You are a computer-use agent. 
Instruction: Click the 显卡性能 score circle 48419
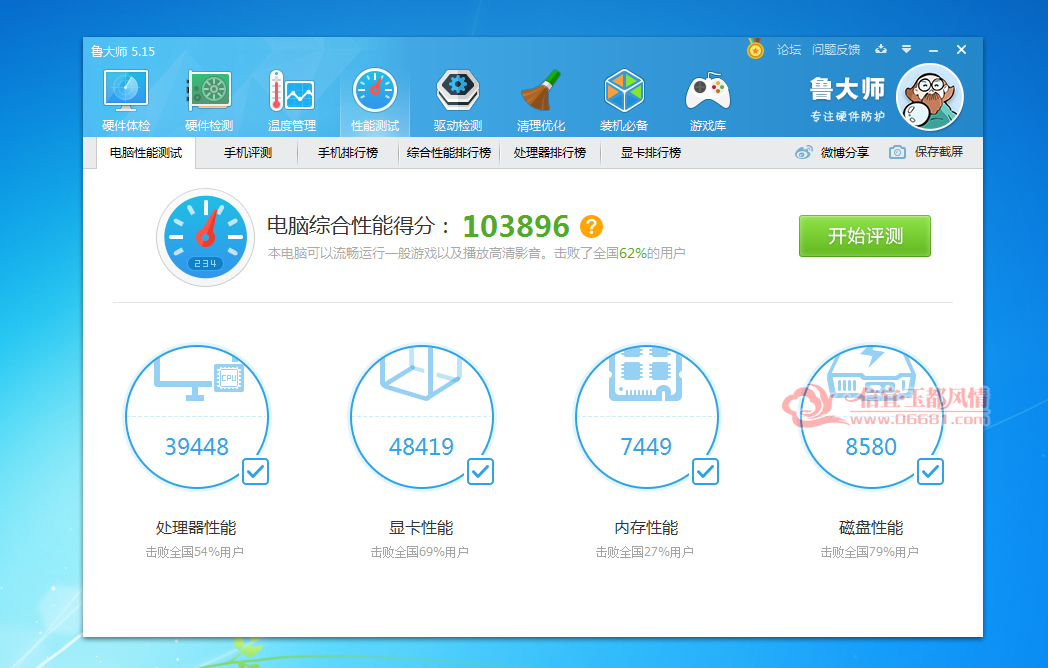[x=422, y=417]
